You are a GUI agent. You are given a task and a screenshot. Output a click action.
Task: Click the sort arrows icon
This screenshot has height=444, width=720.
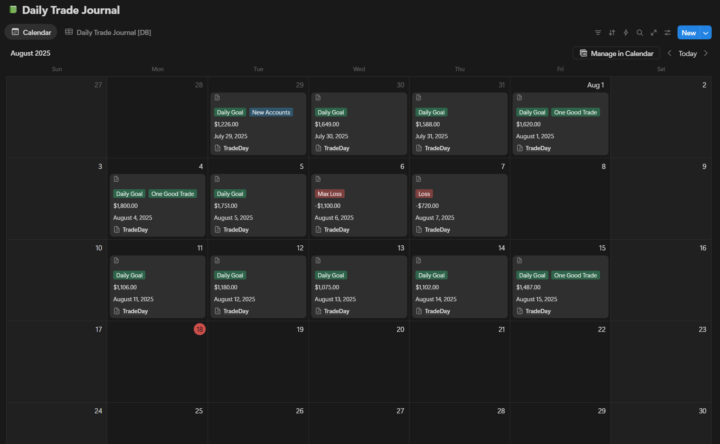pos(612,33)
